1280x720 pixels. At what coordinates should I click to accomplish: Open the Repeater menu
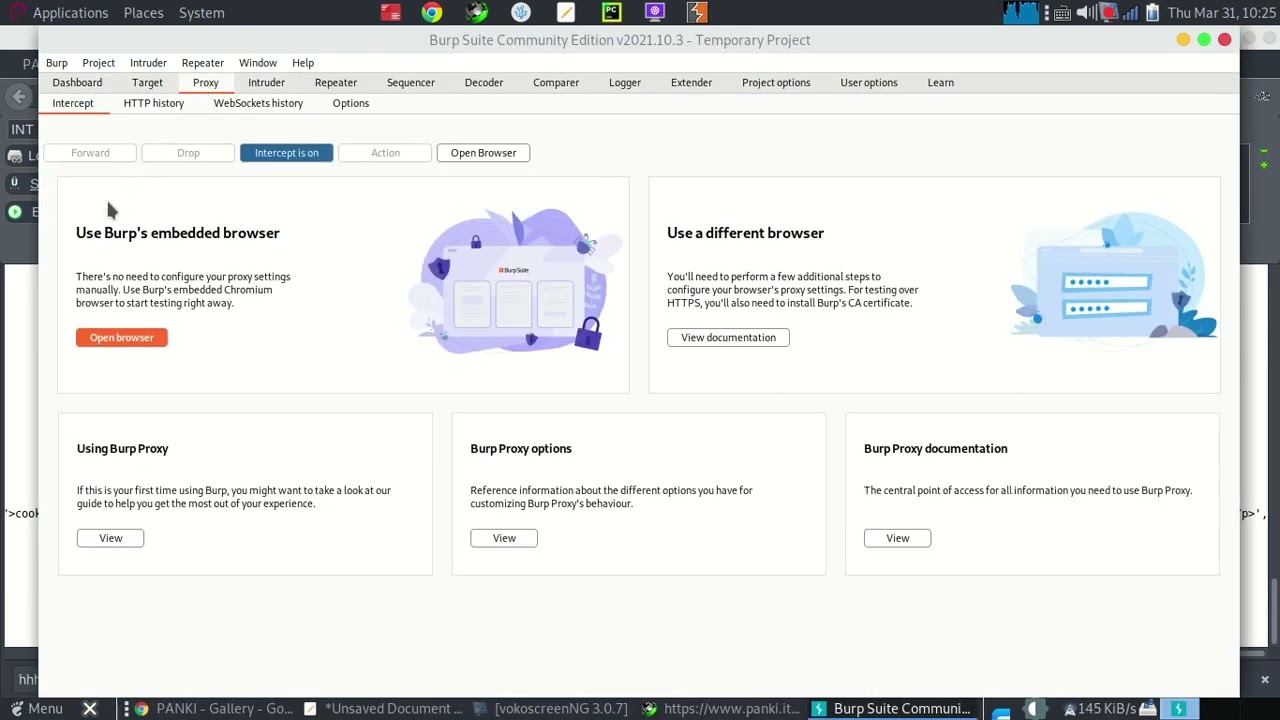coord(203,63)
